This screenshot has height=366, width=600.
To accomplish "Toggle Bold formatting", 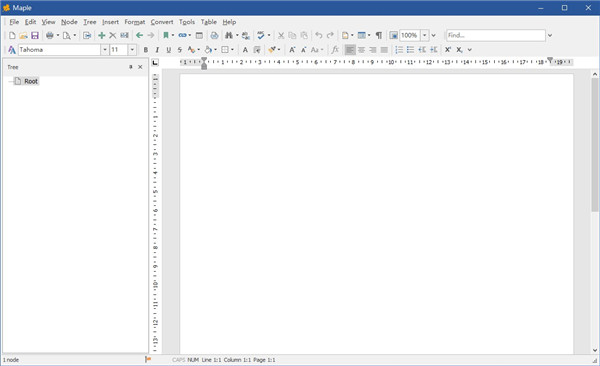I will pyautogui.click(x=145, y=50).
